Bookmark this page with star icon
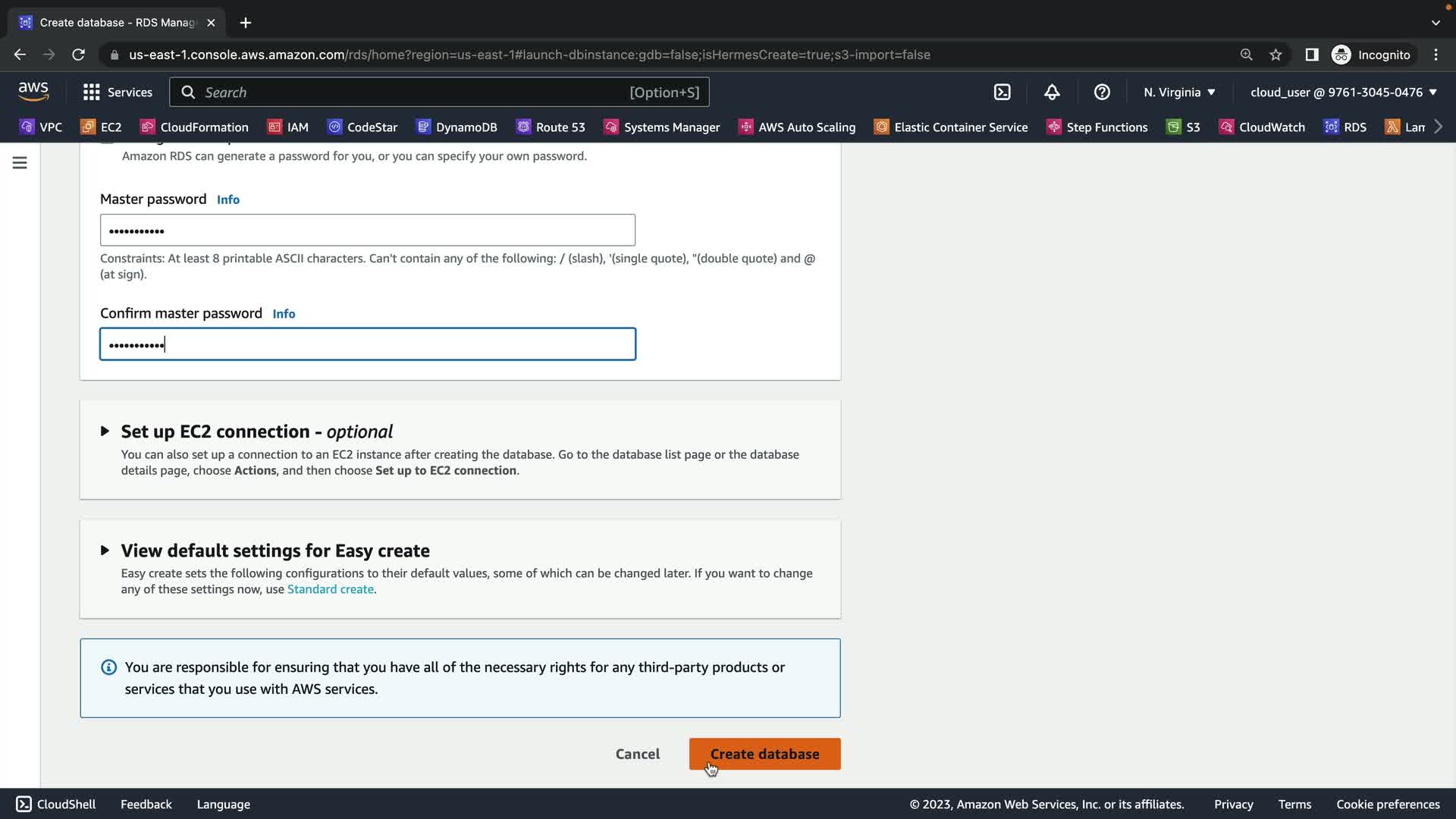 pos(1276,55)
